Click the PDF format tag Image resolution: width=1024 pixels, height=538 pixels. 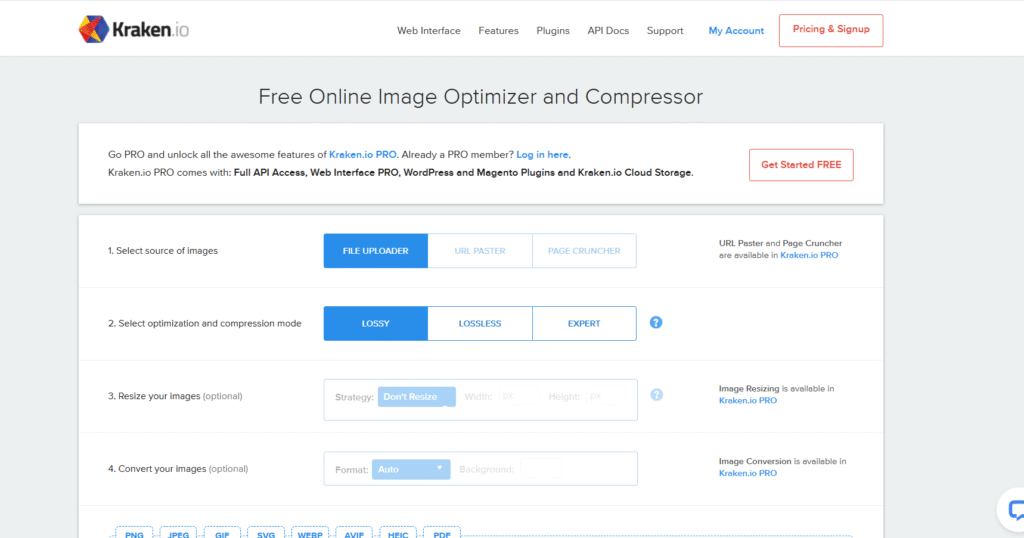tap(441, 533)
